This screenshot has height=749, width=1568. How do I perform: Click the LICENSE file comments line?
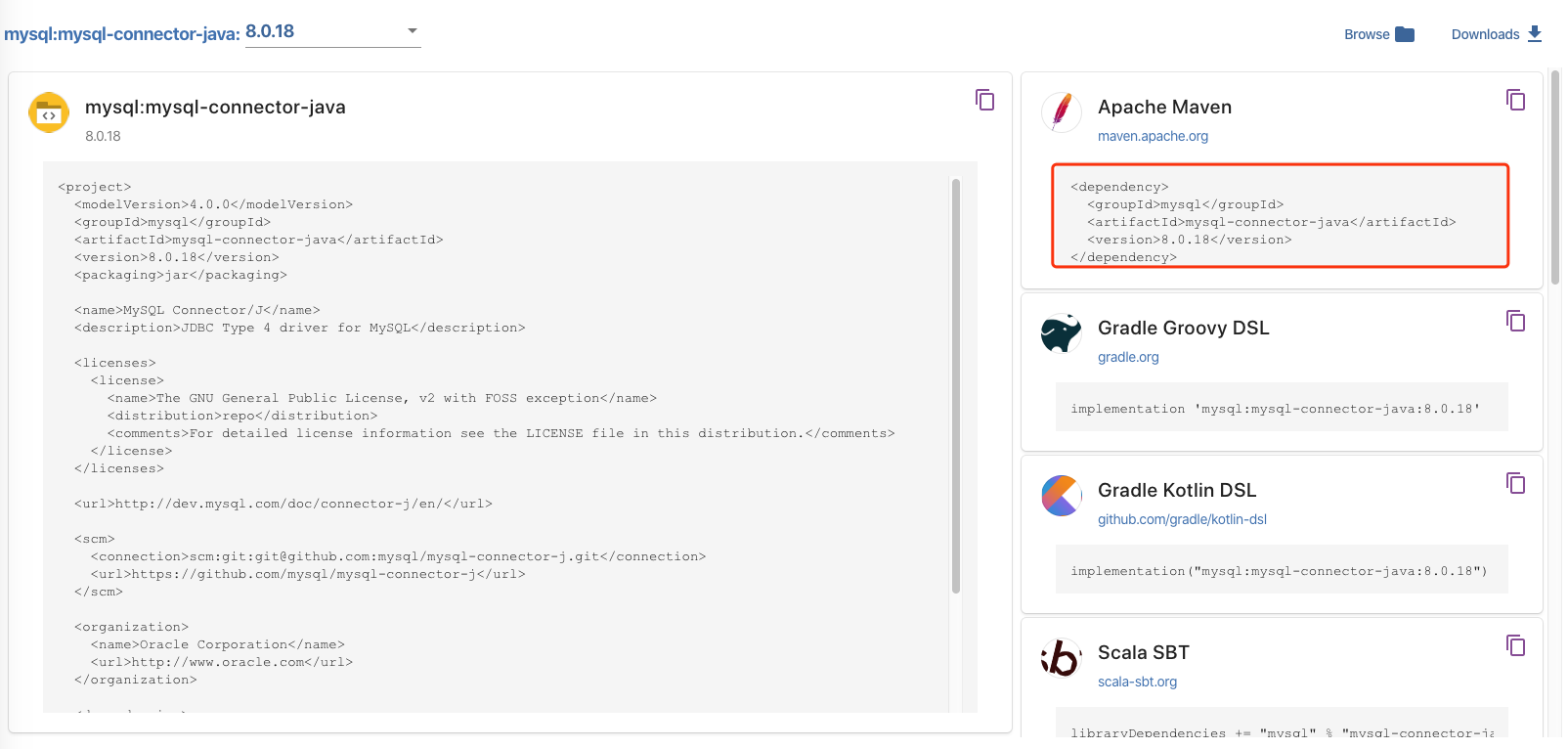tap(501, 433)
